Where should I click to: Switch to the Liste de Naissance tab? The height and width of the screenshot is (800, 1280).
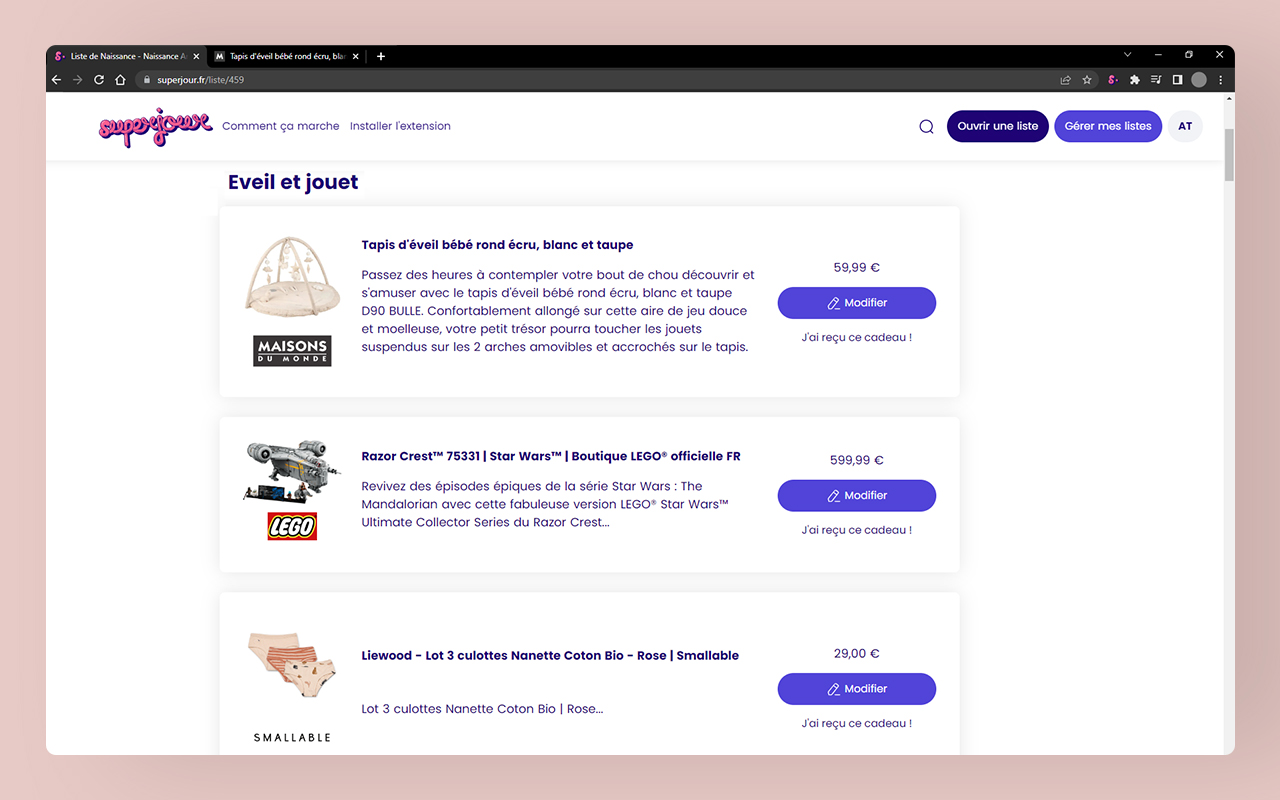[126, 56]
